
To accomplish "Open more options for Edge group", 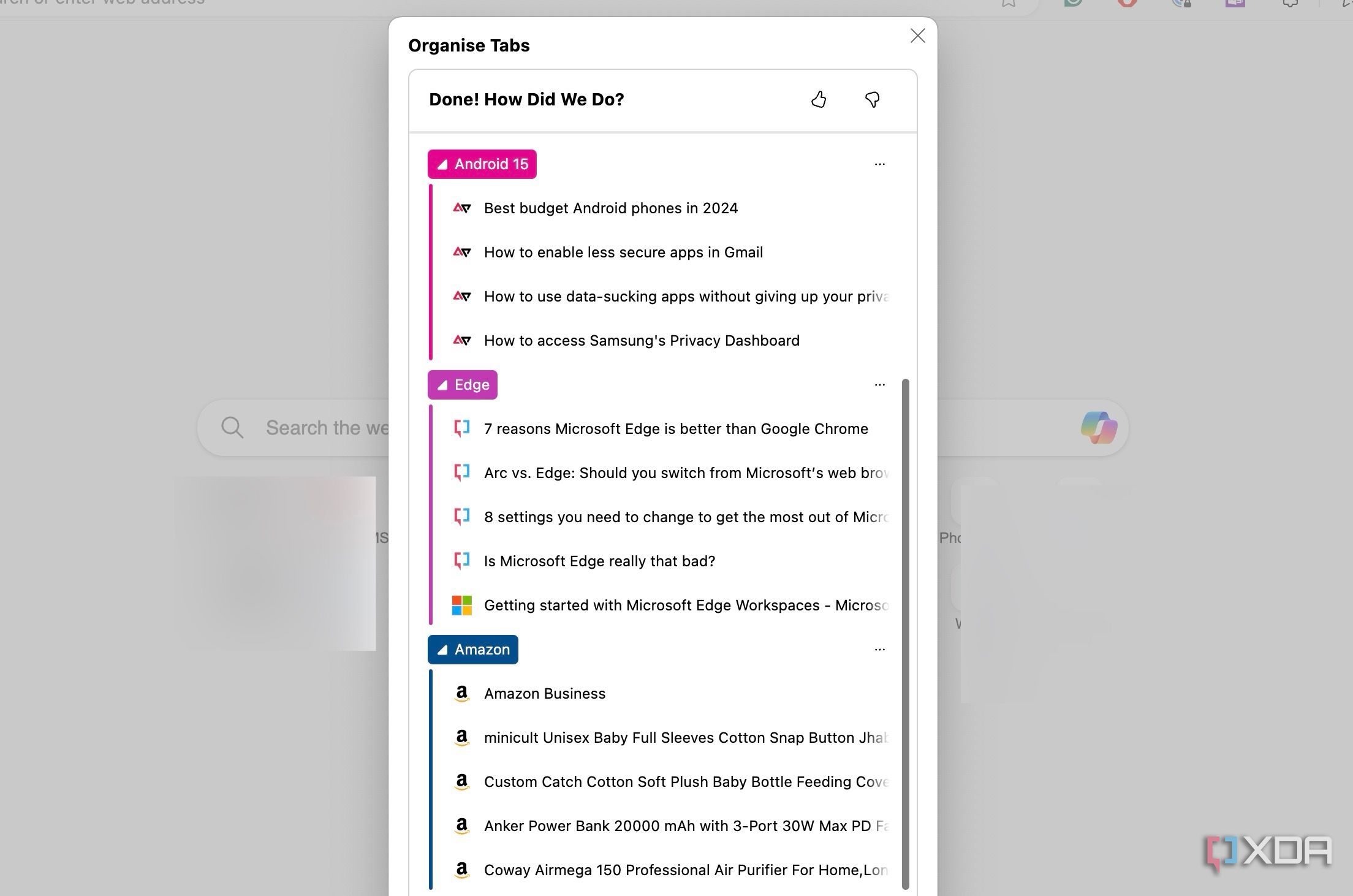I will (x=879, y=385).
